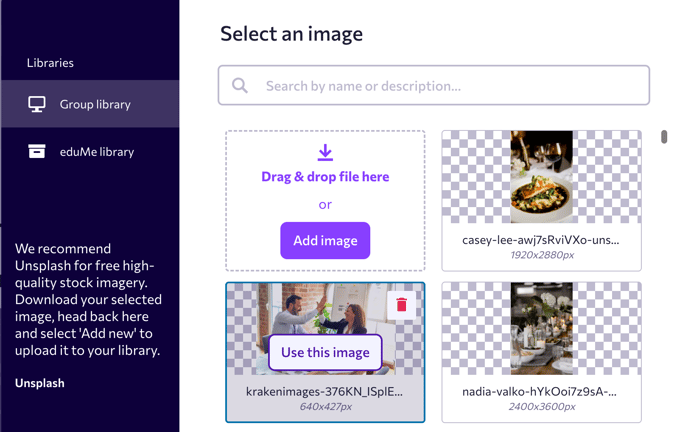Screen dimensions: 688x432
Task: Select the nadia-valko table setting thumbnail
Action: [541, 329]
